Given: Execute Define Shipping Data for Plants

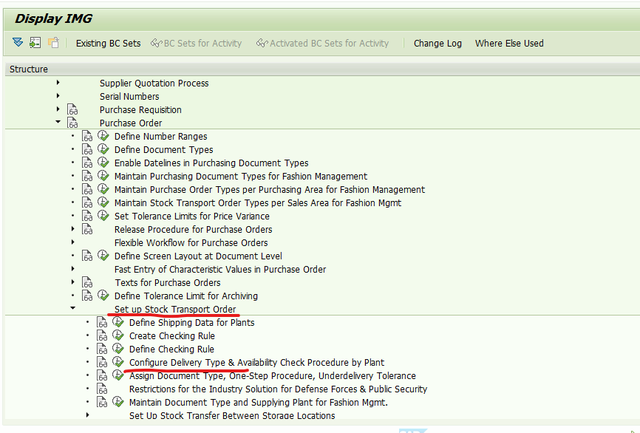Looking at the screenshot, I should 118,322.
